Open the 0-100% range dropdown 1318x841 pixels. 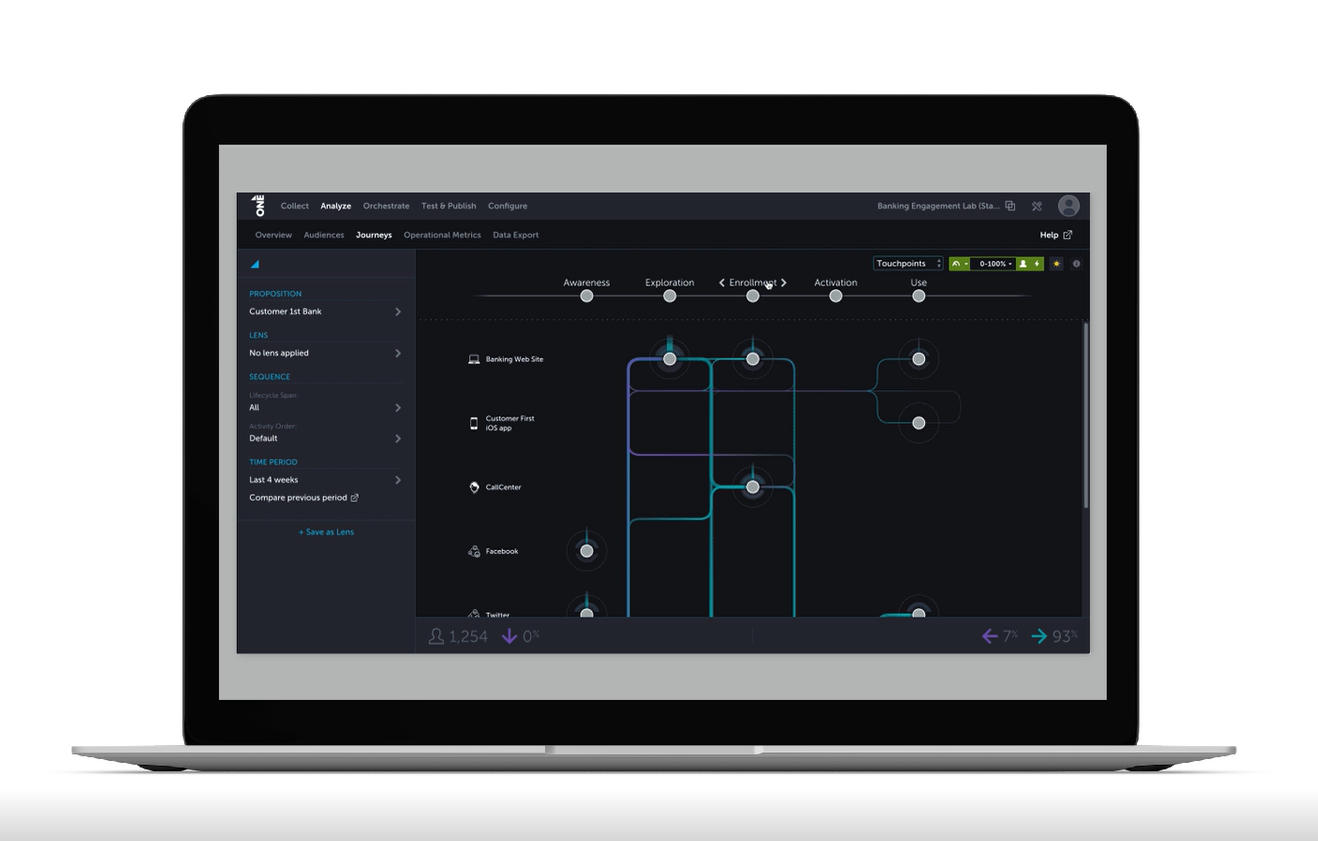pyautogui.click(x=995, y=264)
